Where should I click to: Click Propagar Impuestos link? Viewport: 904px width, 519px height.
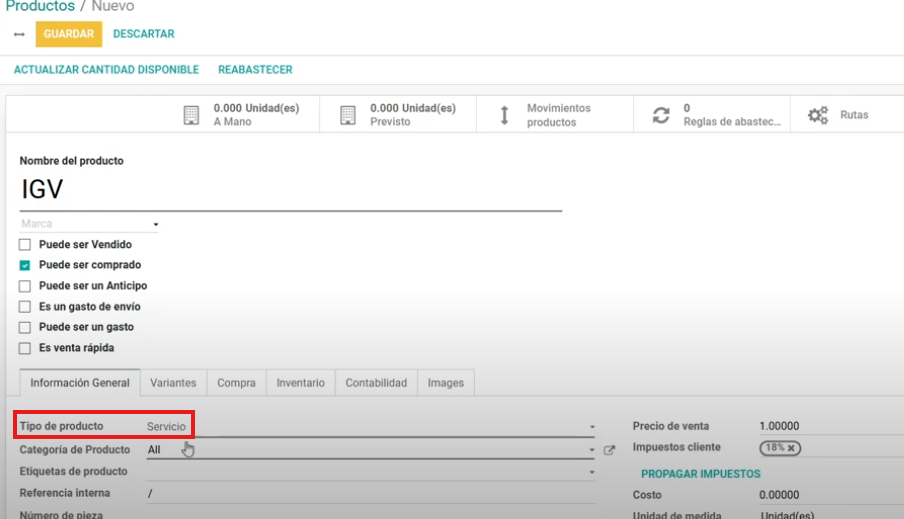click(x=700, y=474)
